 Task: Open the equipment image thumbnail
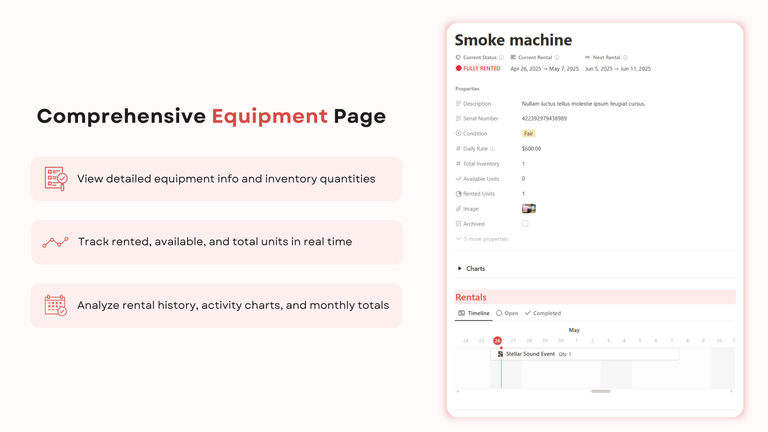click(x=529, y=209)
